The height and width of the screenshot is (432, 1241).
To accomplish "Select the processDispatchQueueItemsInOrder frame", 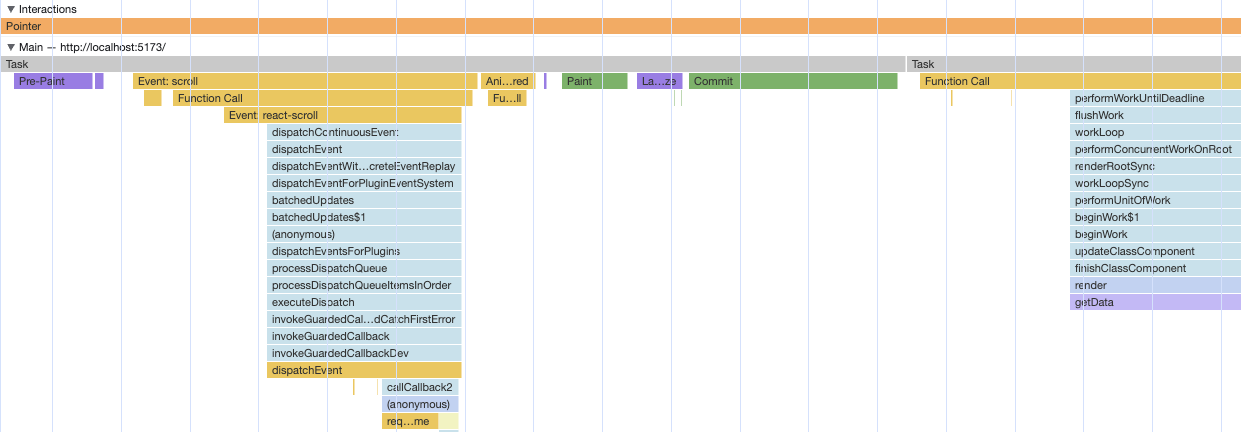I will tap(364, 285).
